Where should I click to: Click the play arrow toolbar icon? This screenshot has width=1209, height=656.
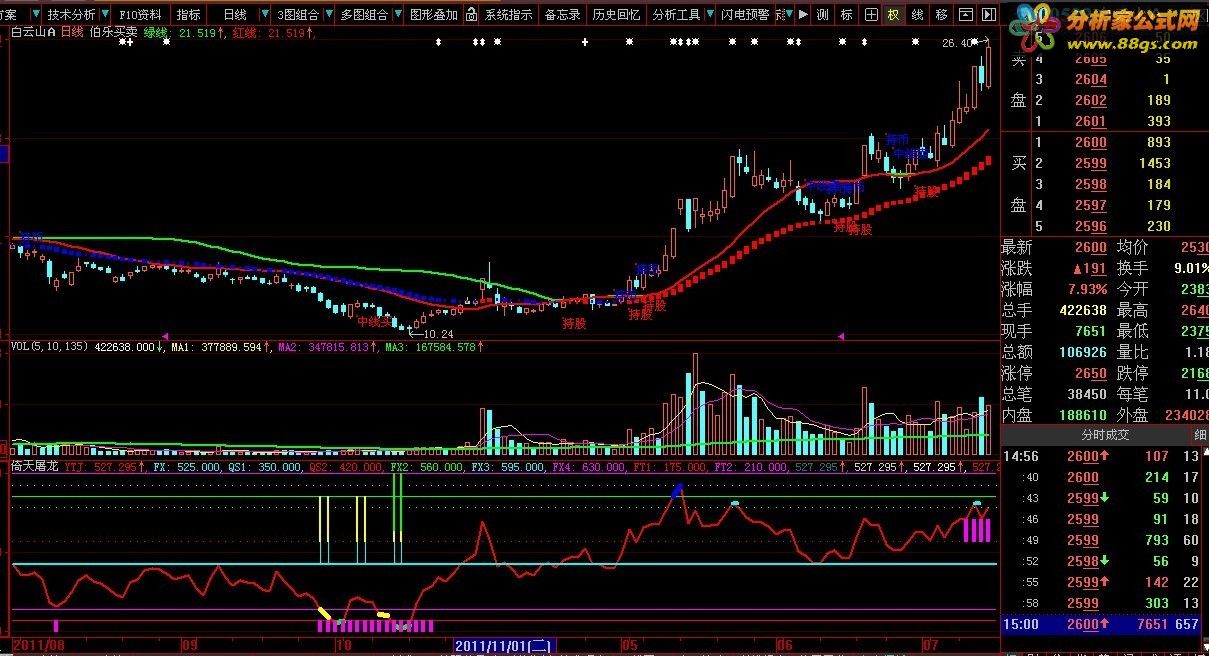tap(802, 15)
